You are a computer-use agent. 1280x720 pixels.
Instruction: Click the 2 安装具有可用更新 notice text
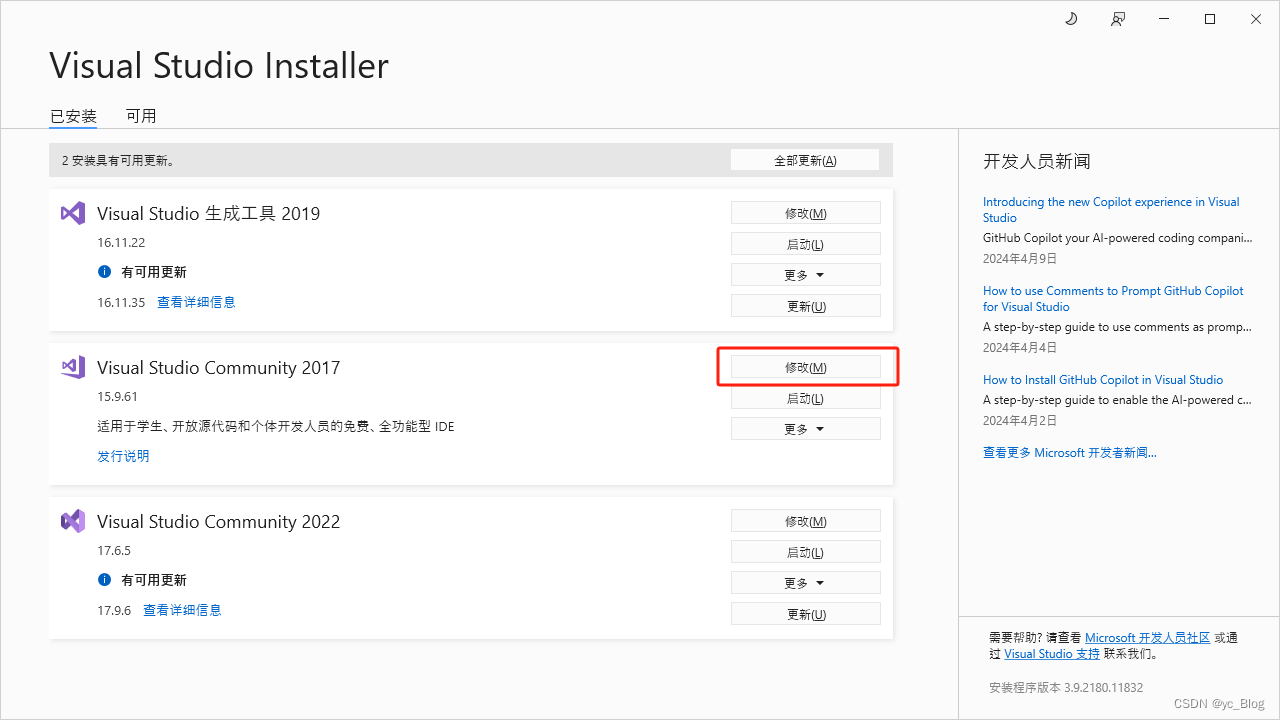point(118,160)
